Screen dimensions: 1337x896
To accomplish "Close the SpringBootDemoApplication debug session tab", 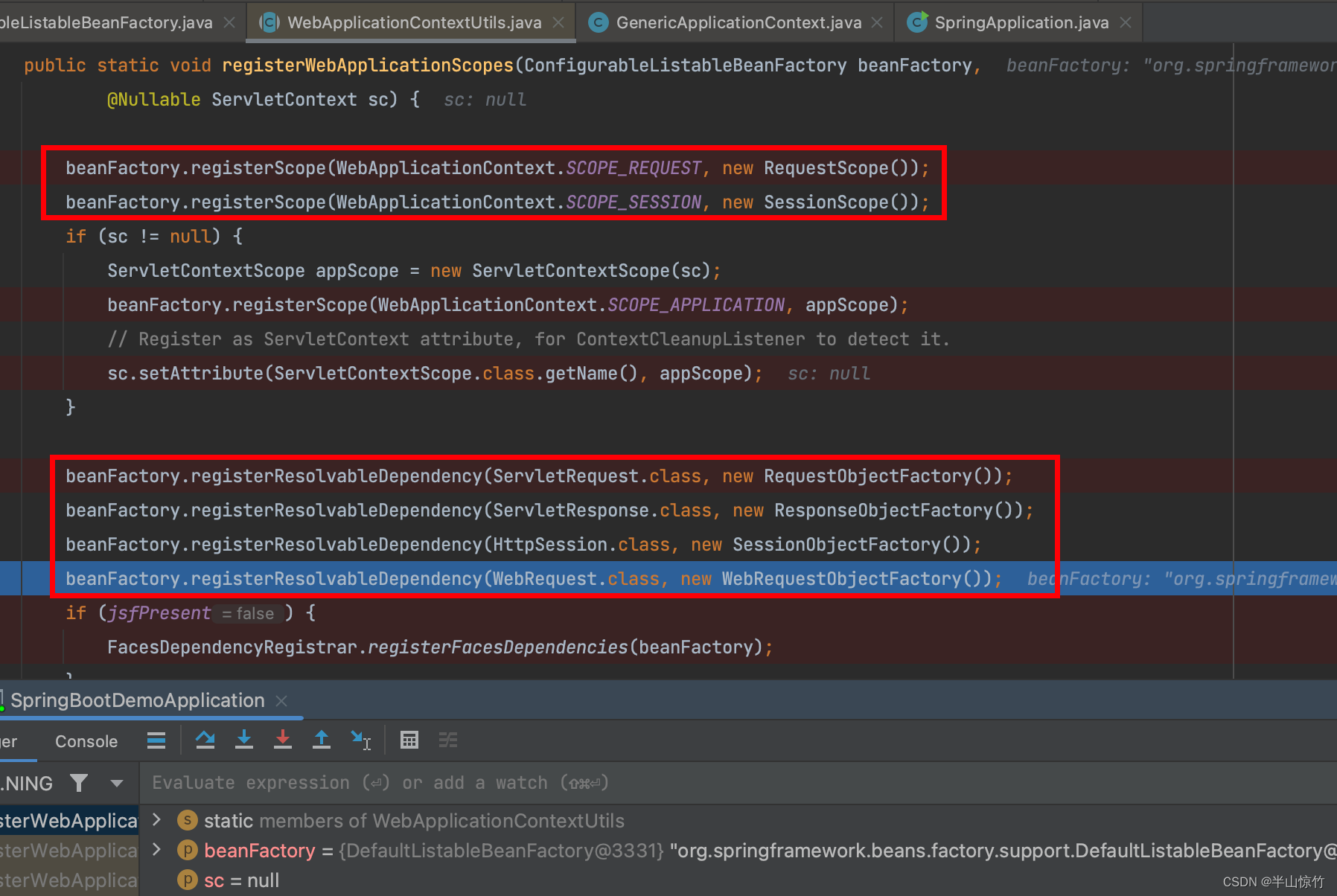I will [281, 701].
